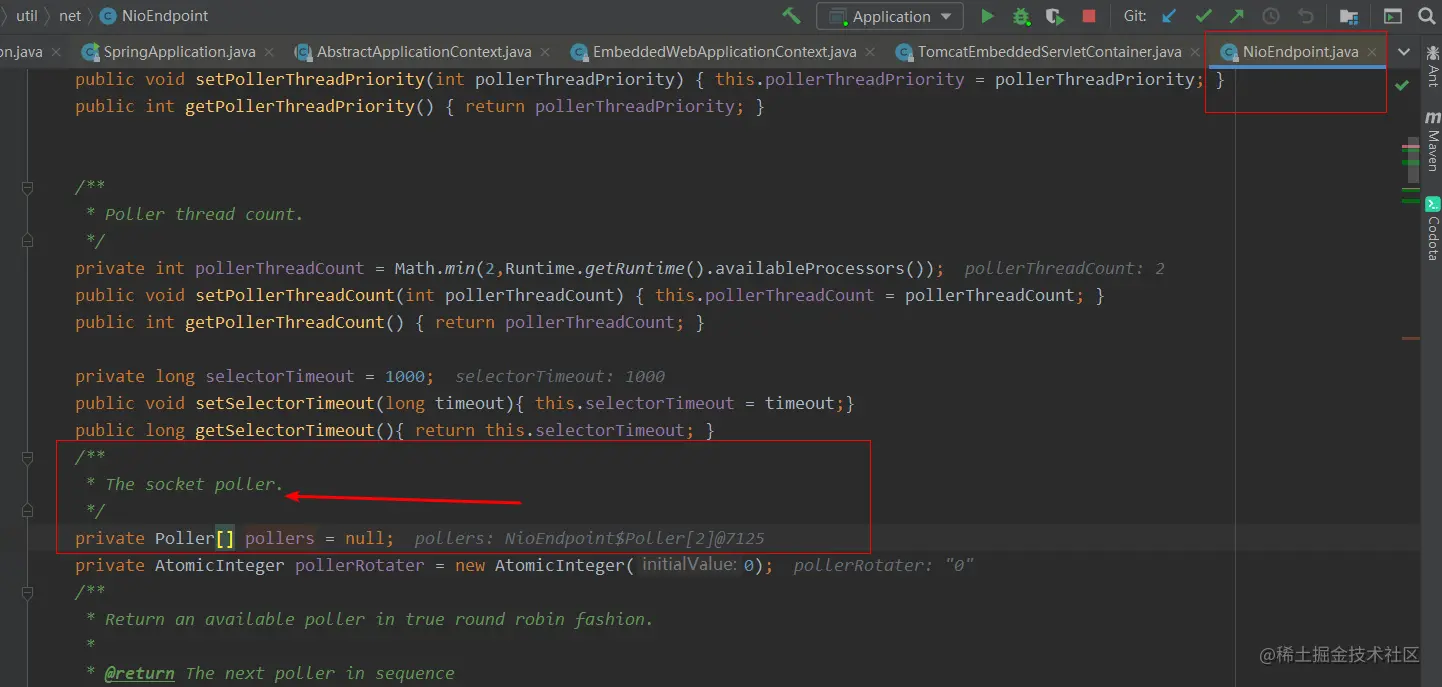
Task: Close the EmbeddedWebApplicationContext.java tab
Action: point(871,52)
